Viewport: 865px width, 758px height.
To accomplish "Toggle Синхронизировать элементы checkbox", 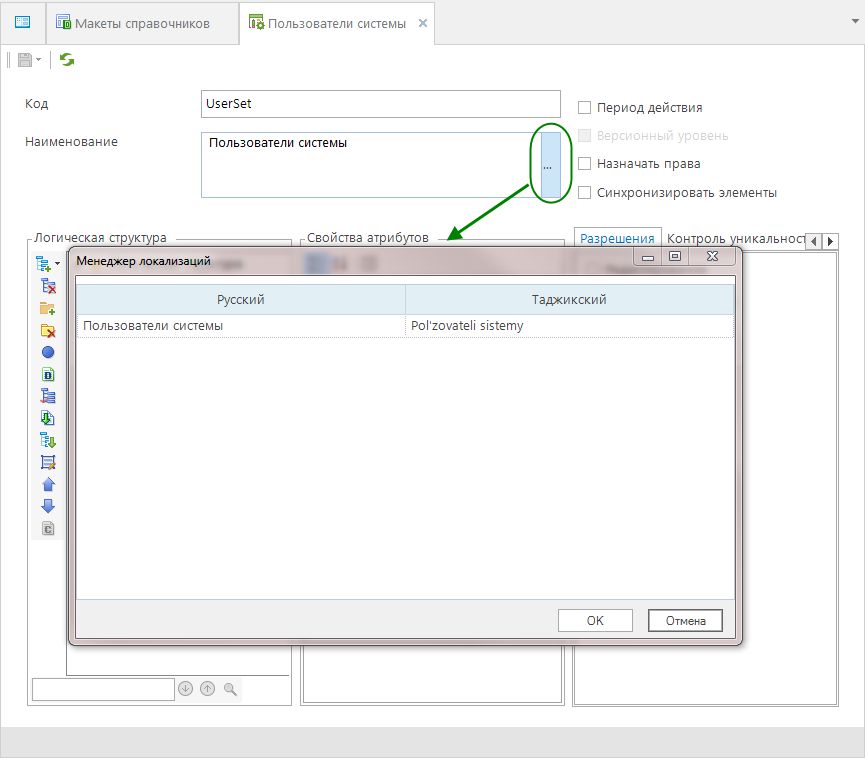I will (585, 193).
